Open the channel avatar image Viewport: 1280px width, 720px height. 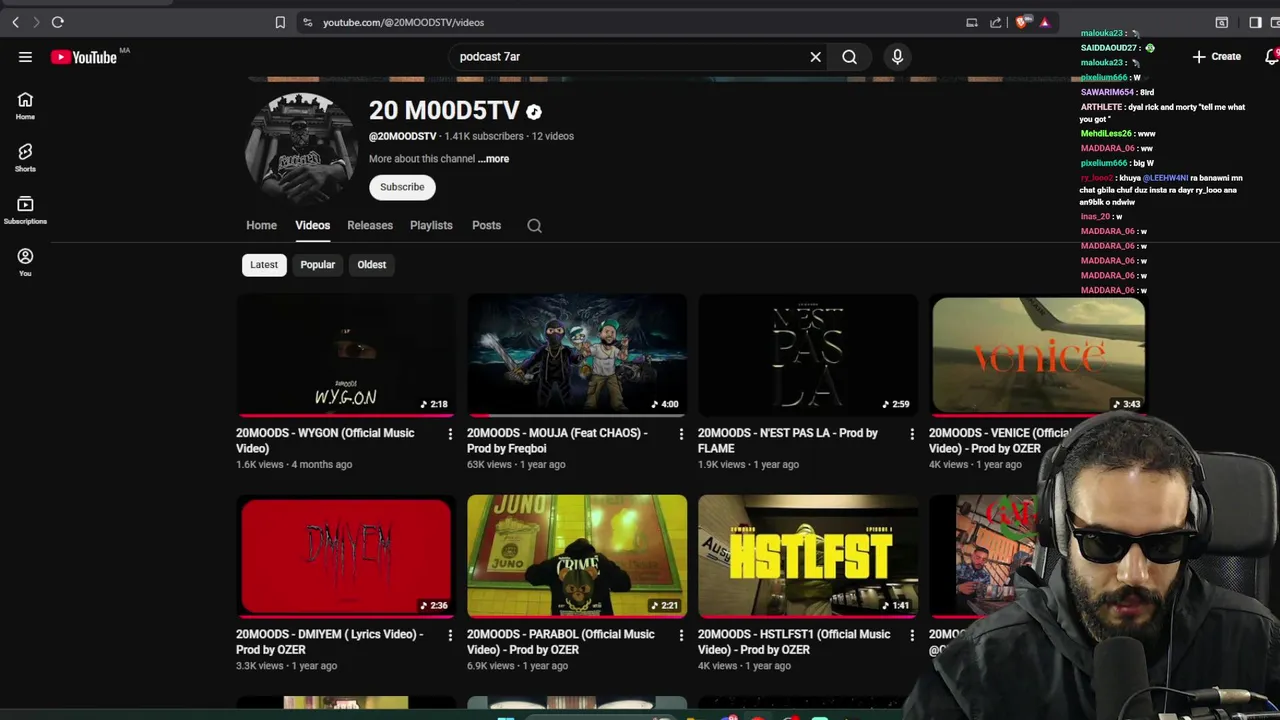(301, 148)
